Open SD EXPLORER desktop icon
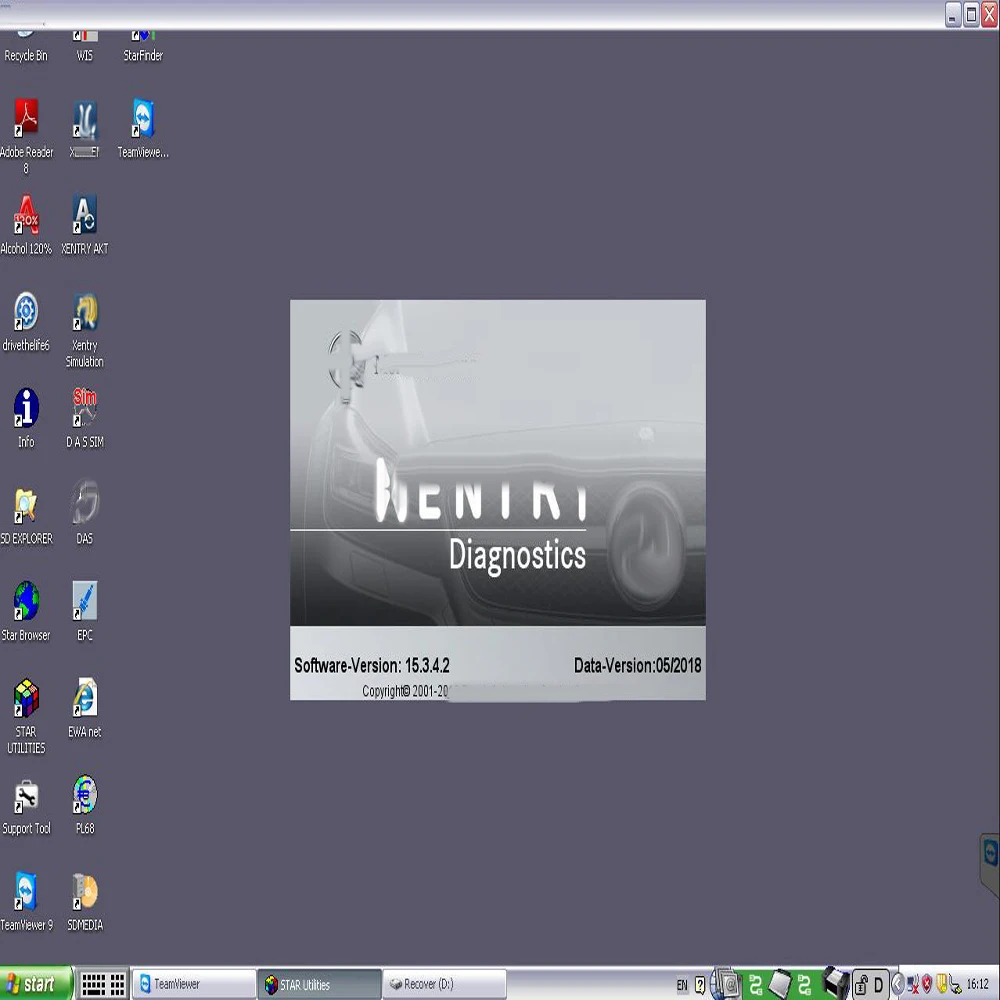 (x=26, y=515)
